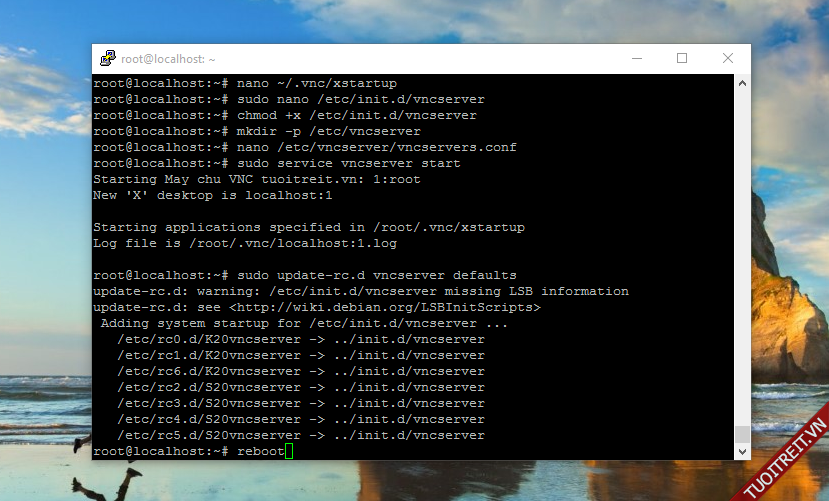Maximize the root@localhost terminal window

coord(681,59)
